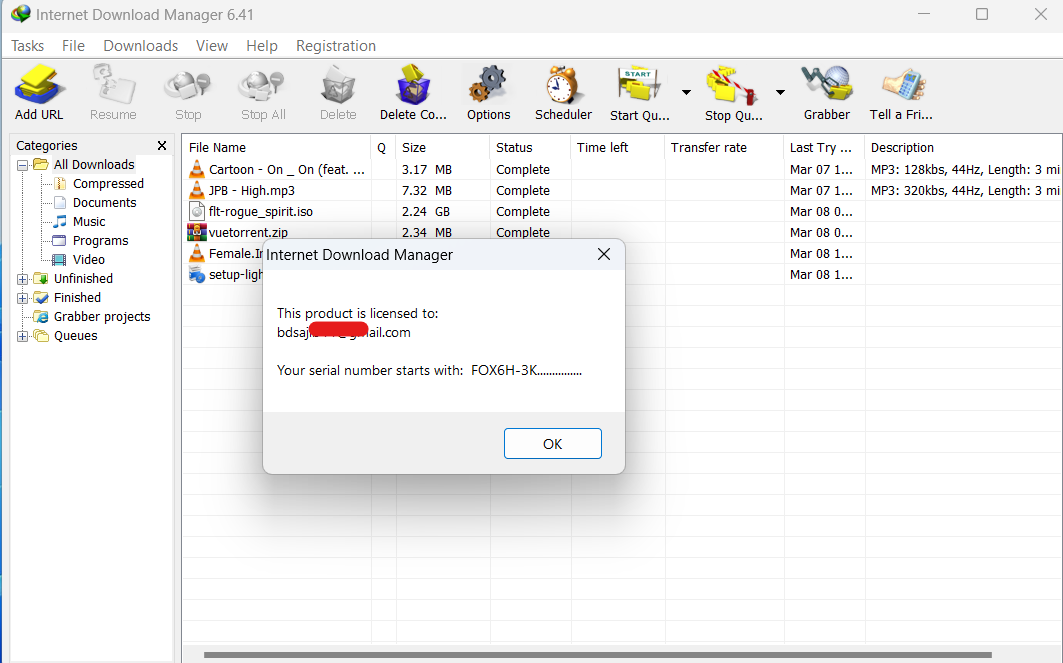This screenshot has width=1063, height=663.
Task: Open the Help menu
Action: (262, 45)
